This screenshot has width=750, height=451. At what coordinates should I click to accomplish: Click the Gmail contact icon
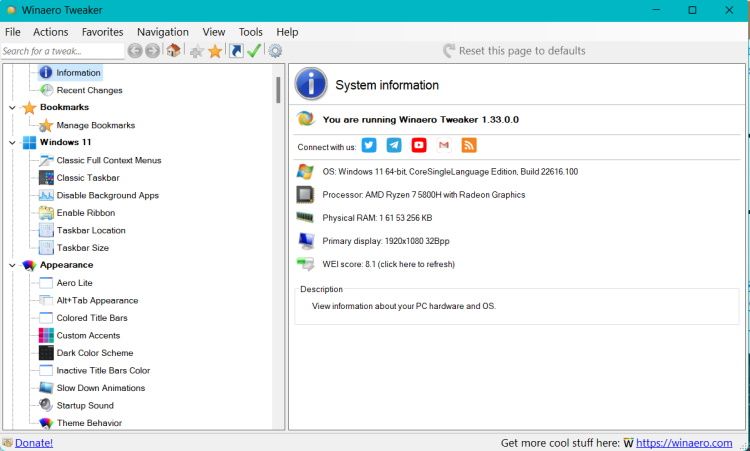[444, 145]
